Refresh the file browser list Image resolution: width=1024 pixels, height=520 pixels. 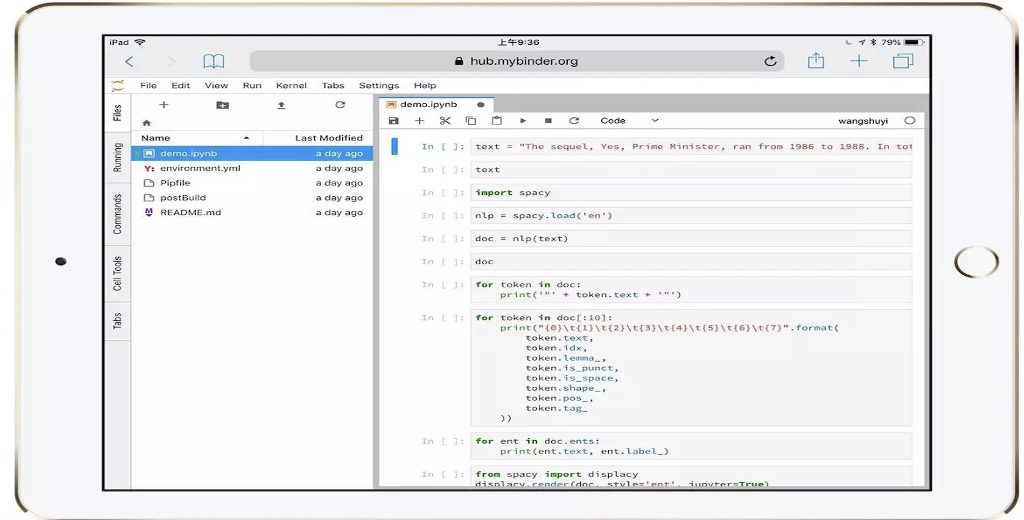point(340,105)
